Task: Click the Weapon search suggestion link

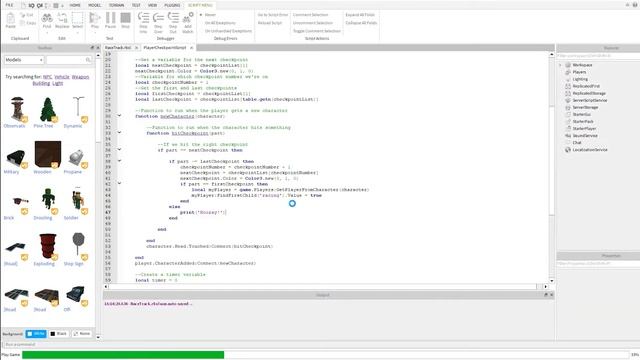Action: pyautogui.click(x=80, y=77)
